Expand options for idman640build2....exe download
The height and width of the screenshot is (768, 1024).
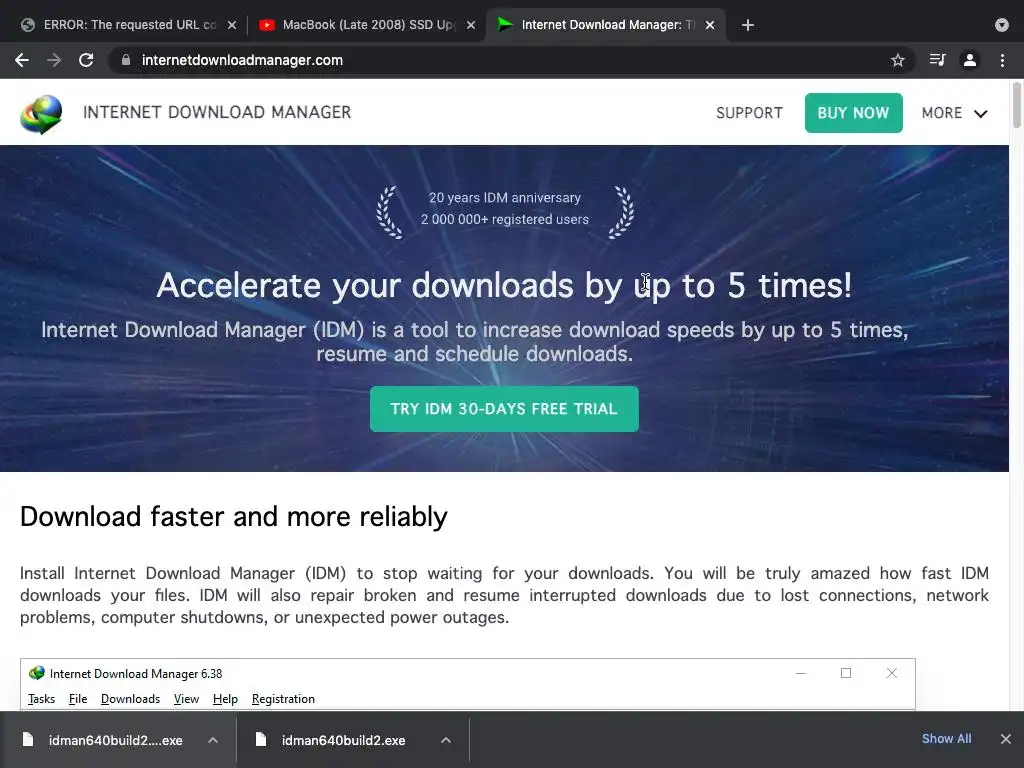coord(213,740)
